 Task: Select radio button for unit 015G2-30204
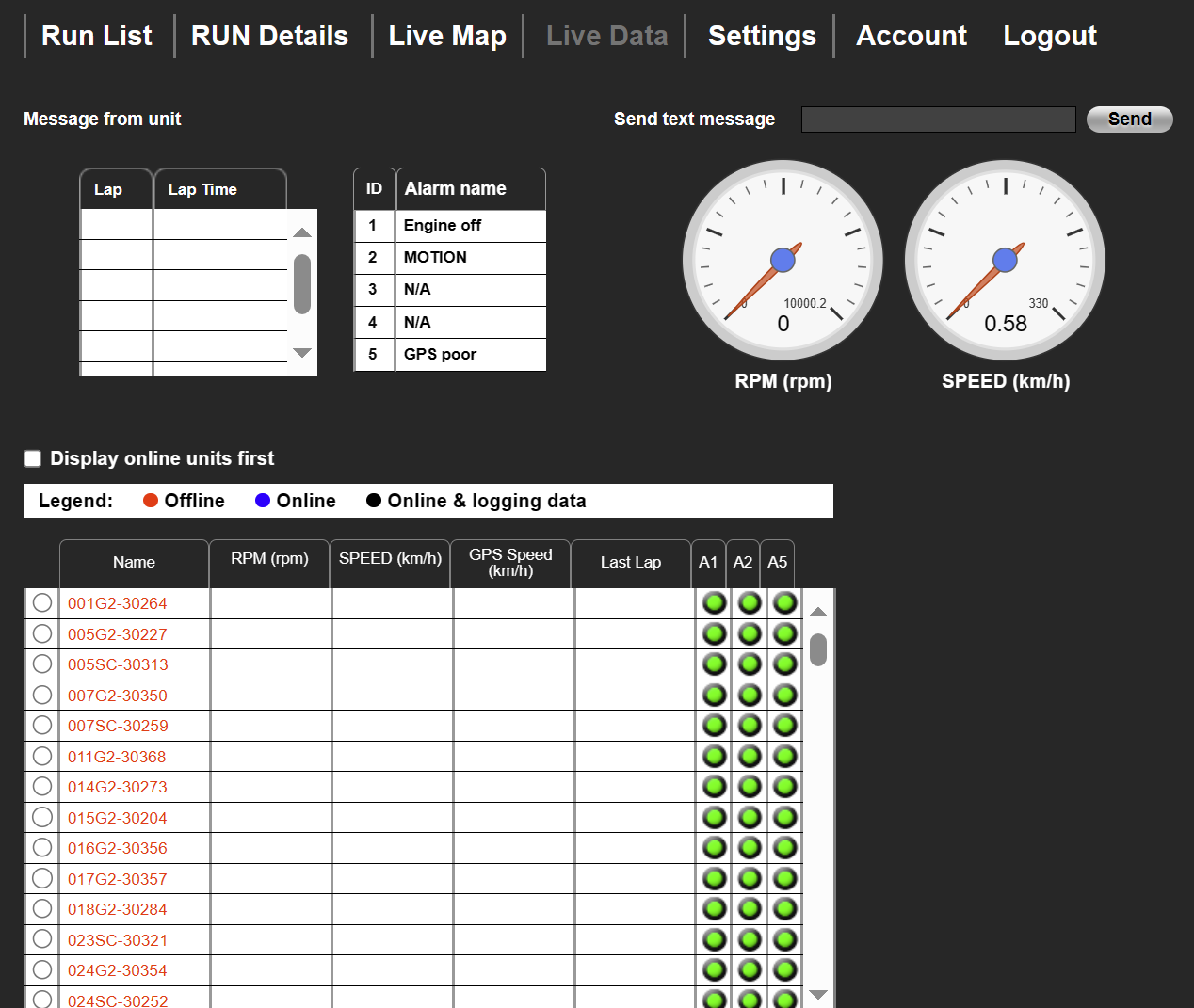(x=42, y=817)
